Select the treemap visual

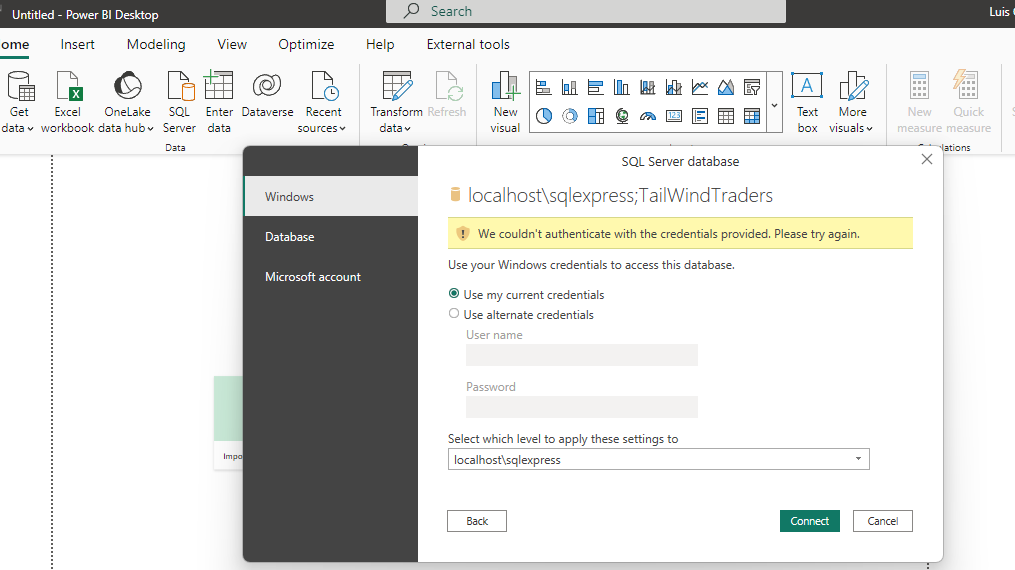[x=596, y=116]
